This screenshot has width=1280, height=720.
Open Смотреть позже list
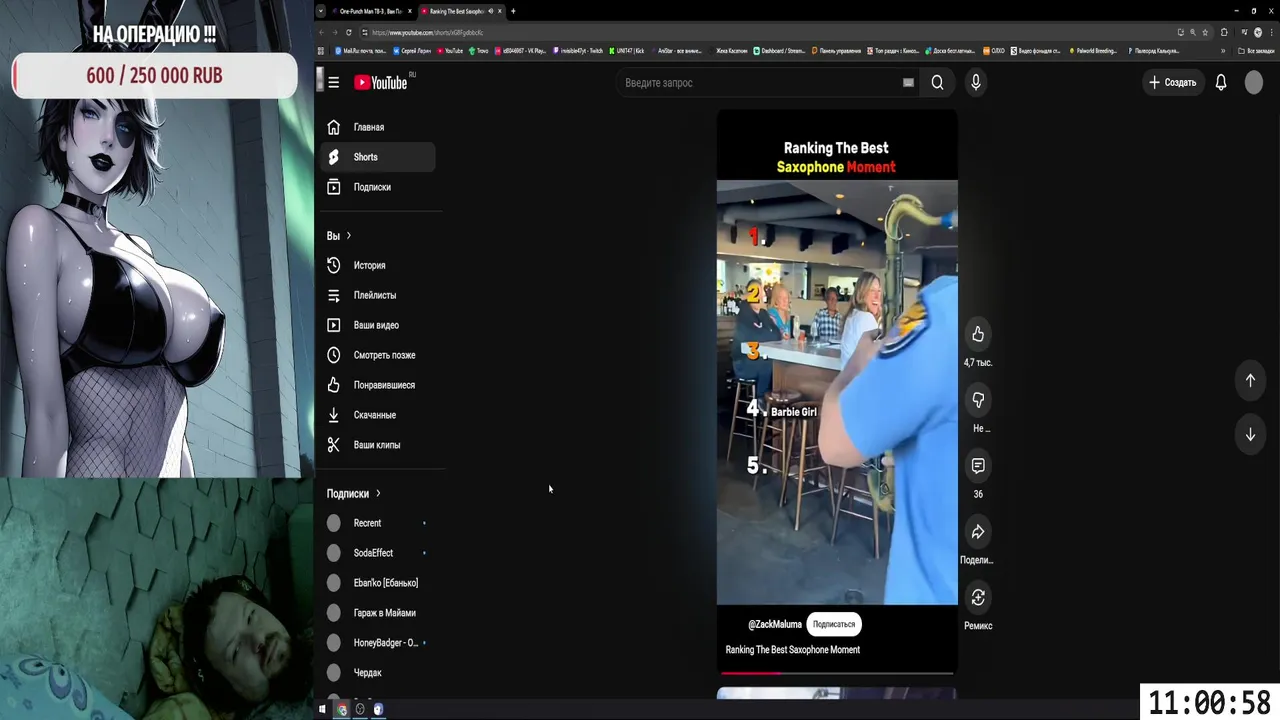[x=378, y=355]
